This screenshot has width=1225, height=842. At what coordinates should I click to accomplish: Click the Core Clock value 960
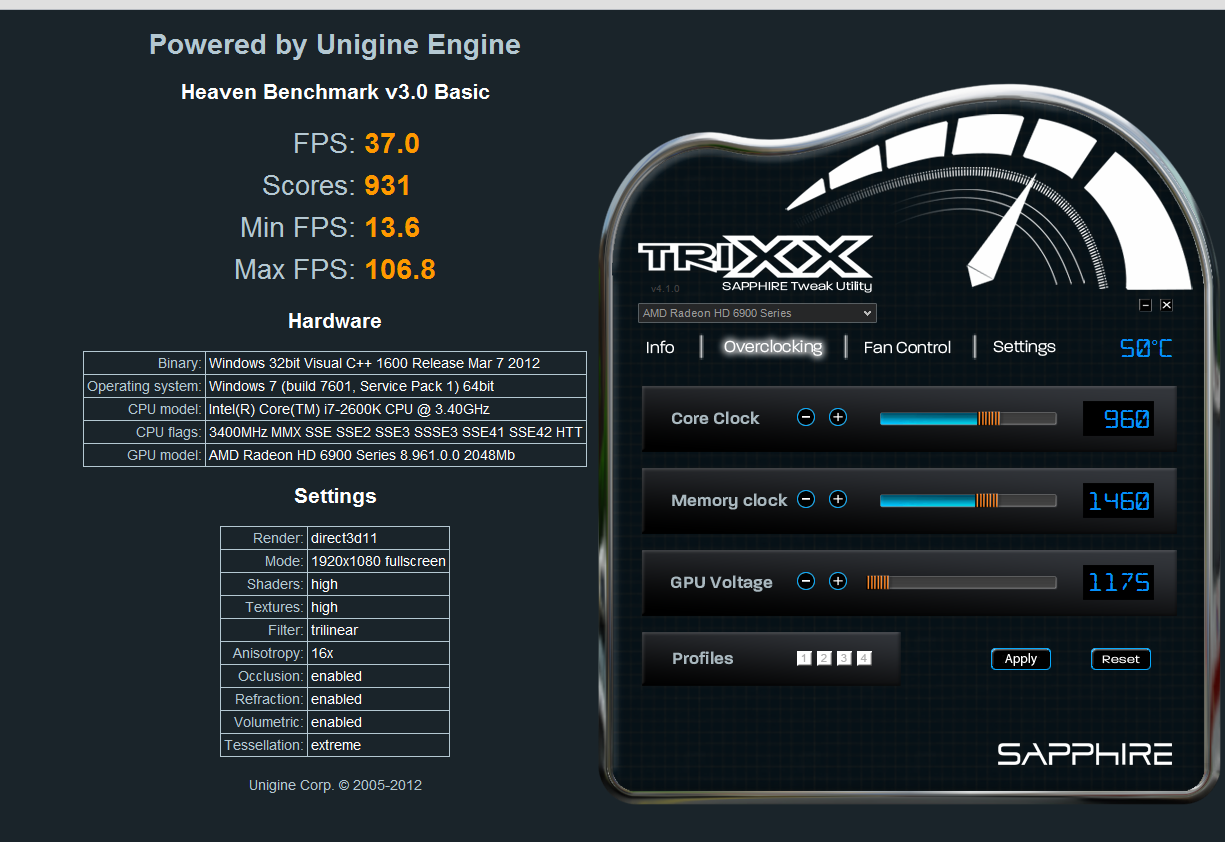[x=1118, y=419]
